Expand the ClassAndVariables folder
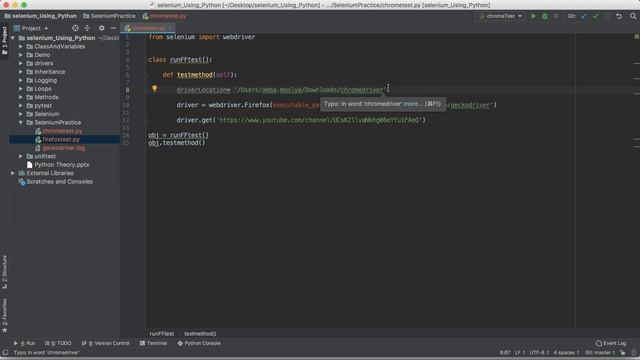The height and width of the screenshot is (360, 640). pyautogui.click(x=21, y=47)
